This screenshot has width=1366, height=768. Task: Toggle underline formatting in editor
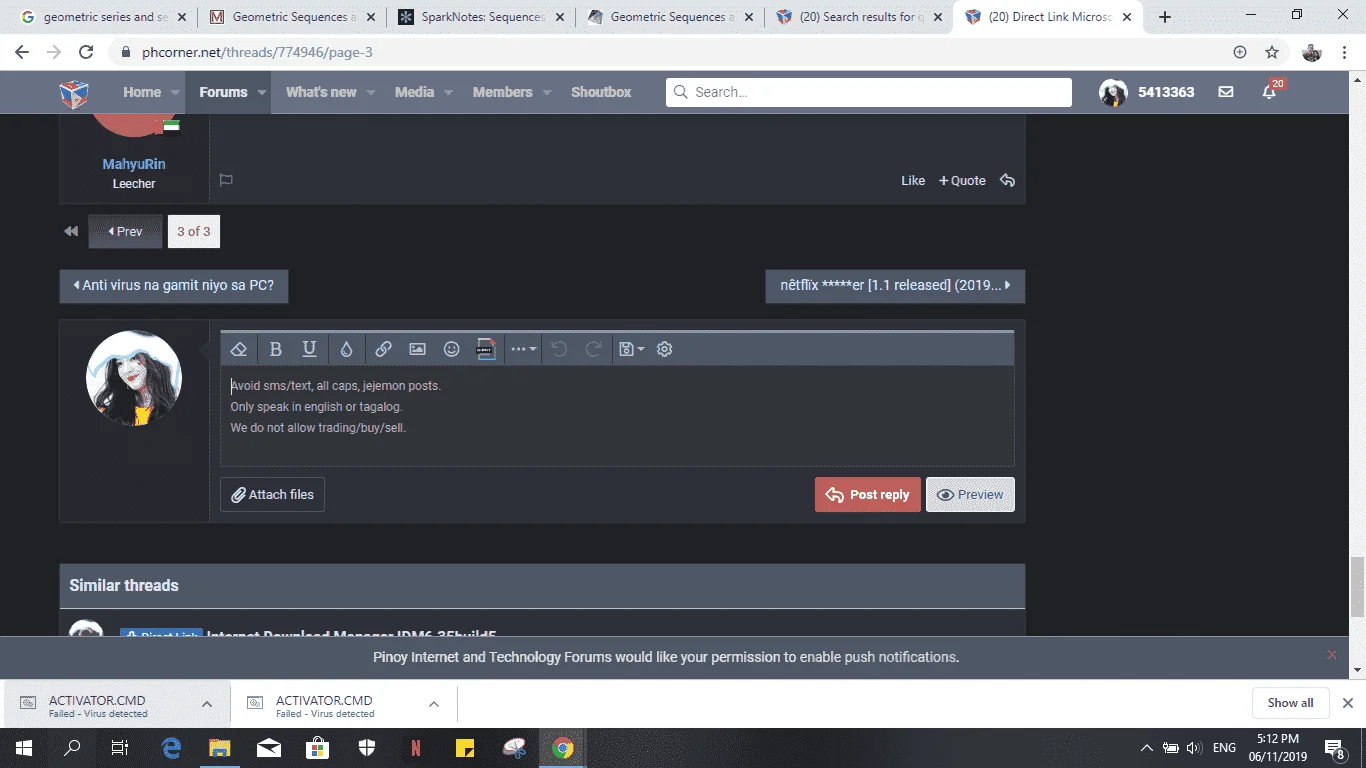pyautogui.click(x=310, y=349)
